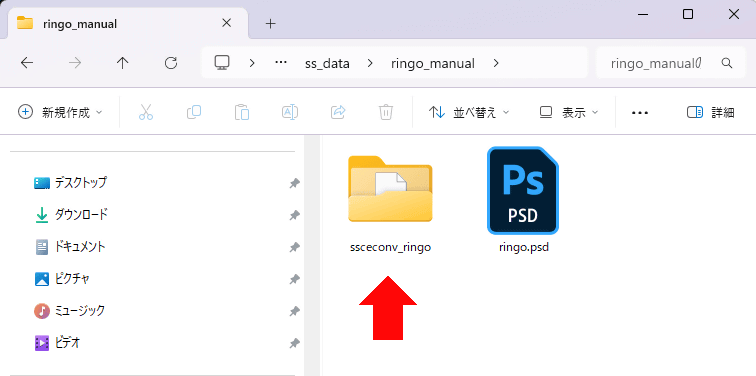Image resolution: width=756 pixels, height=376 pixels.
Task: Open デスクトップ in the sidebar
Action: [x=70, y=183]
